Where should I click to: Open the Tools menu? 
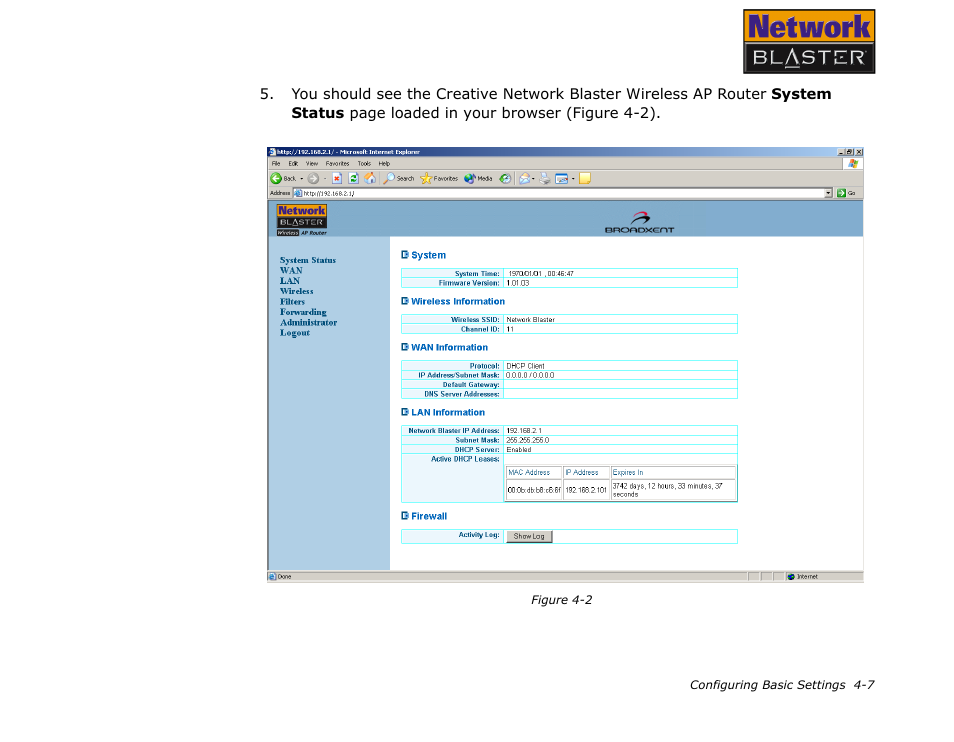coord(364,164)
